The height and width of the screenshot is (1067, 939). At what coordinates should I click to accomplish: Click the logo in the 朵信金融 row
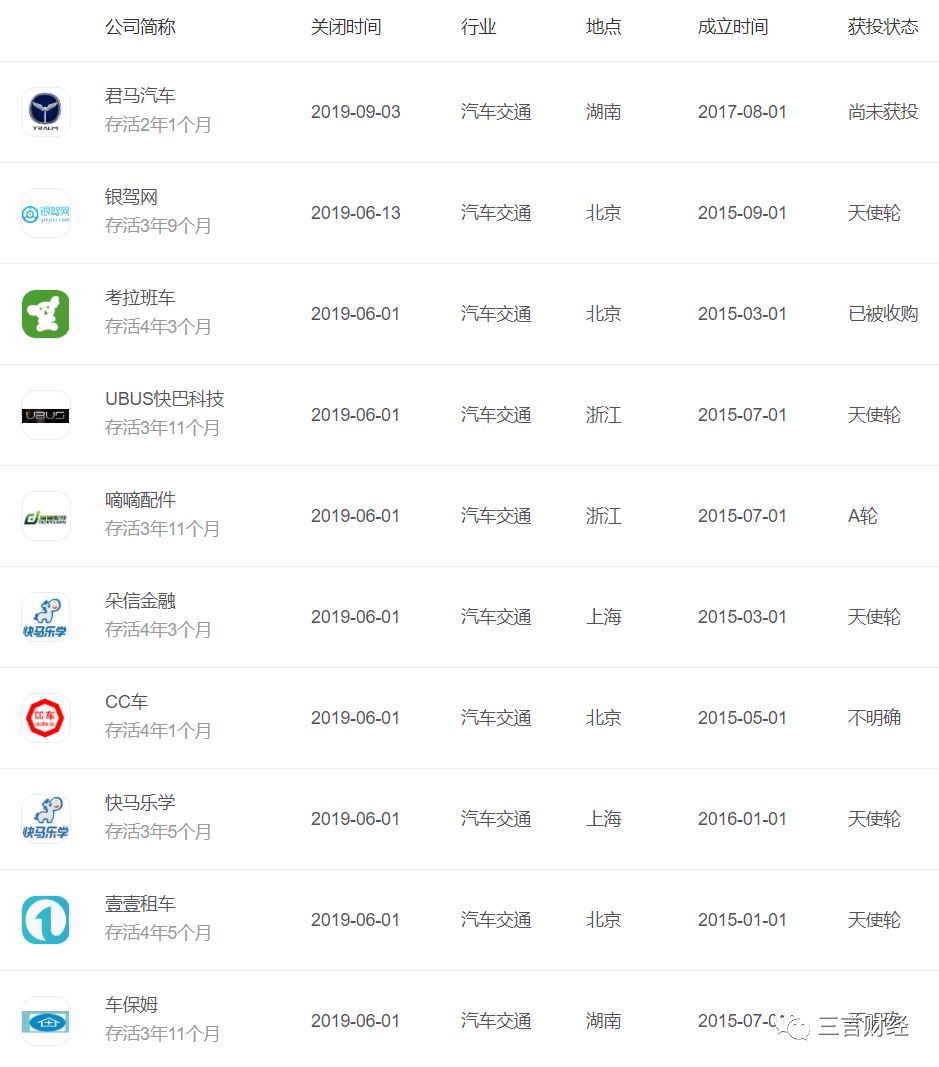(x=46, y=617)
